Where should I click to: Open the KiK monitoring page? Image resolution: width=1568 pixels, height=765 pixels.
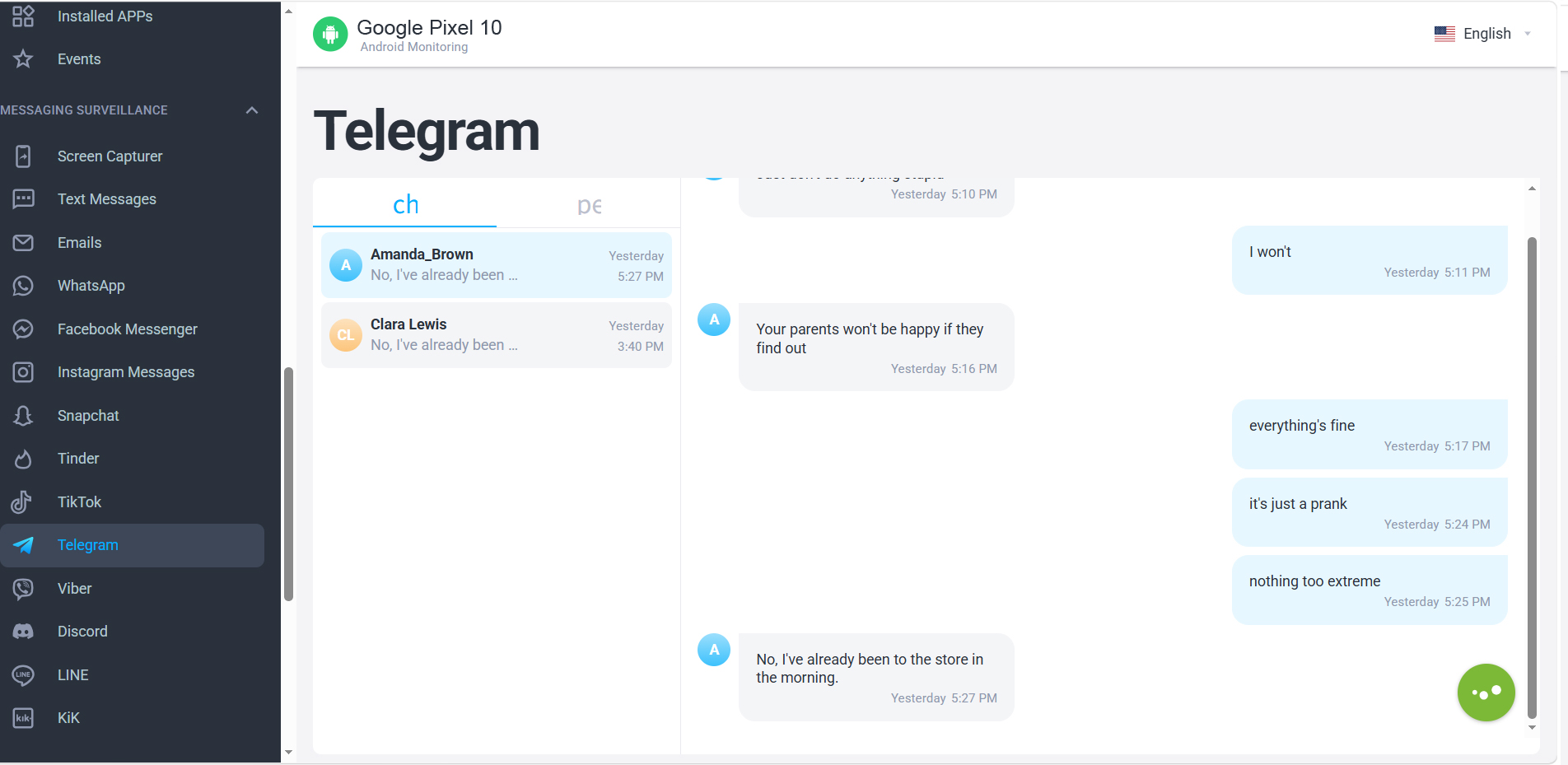[132, 718]
